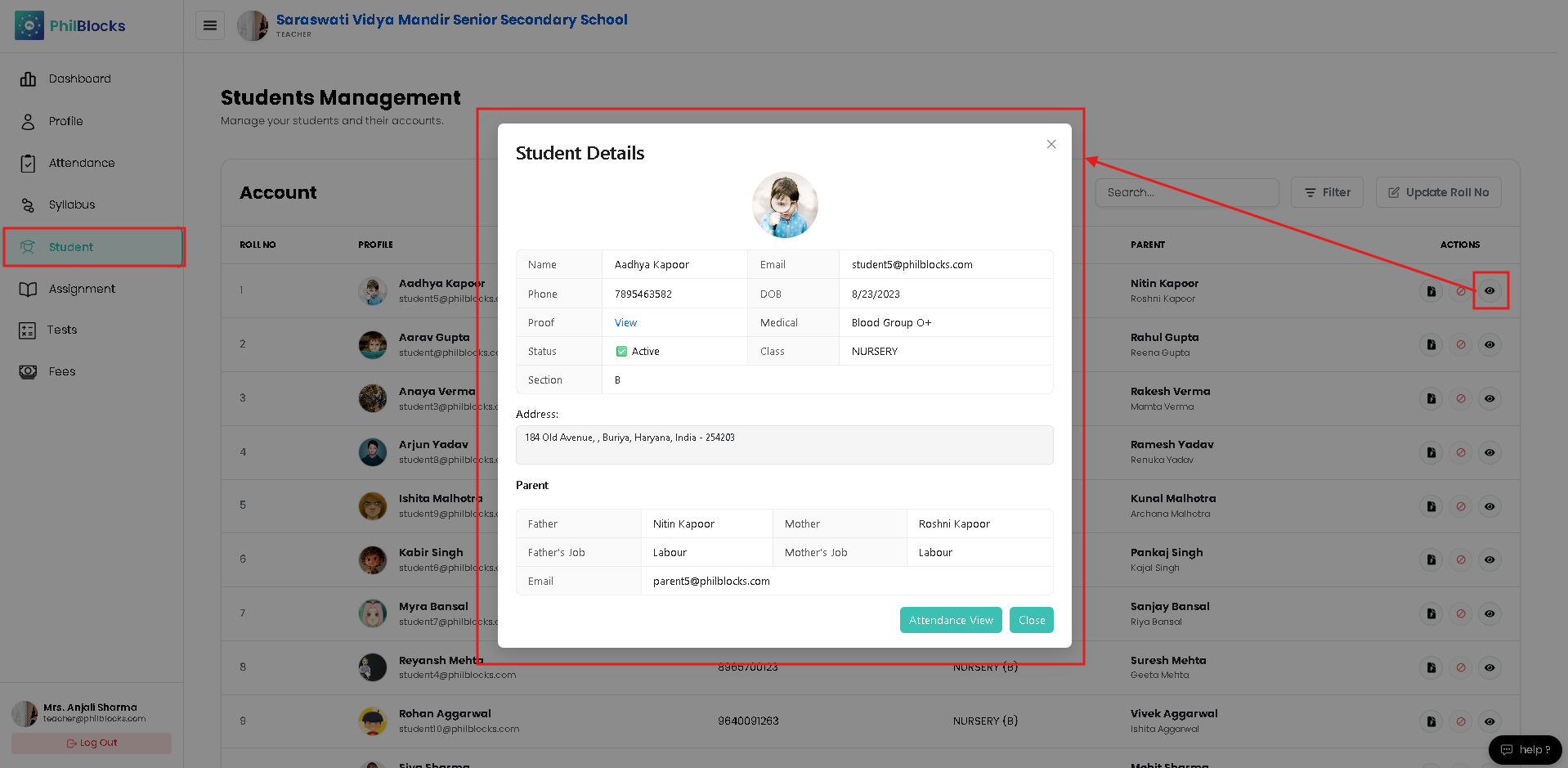Click the Assignment book icon
Image resolution: width=1568 pixels, height=768 pixels.
point(28,290)
